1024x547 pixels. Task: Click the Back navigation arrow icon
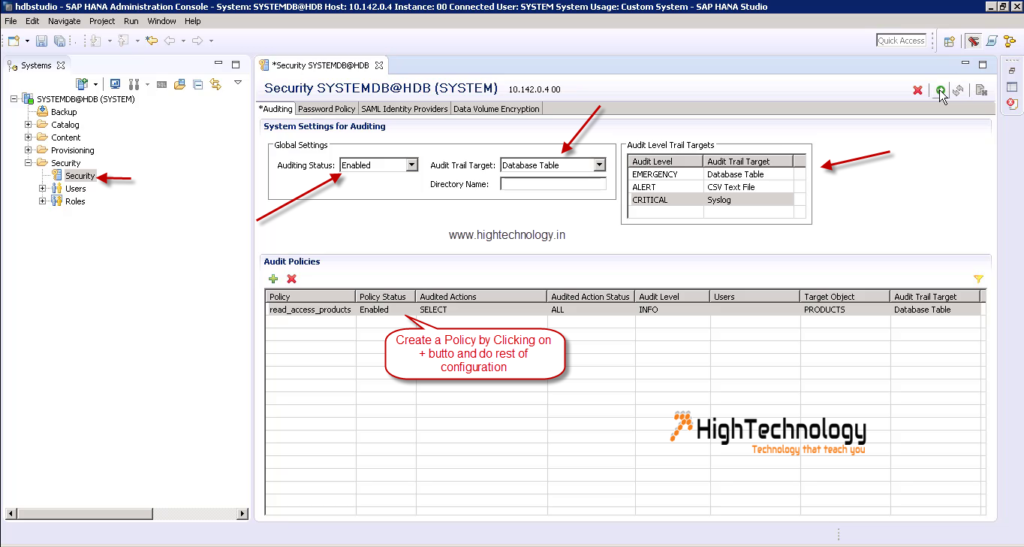170,40
